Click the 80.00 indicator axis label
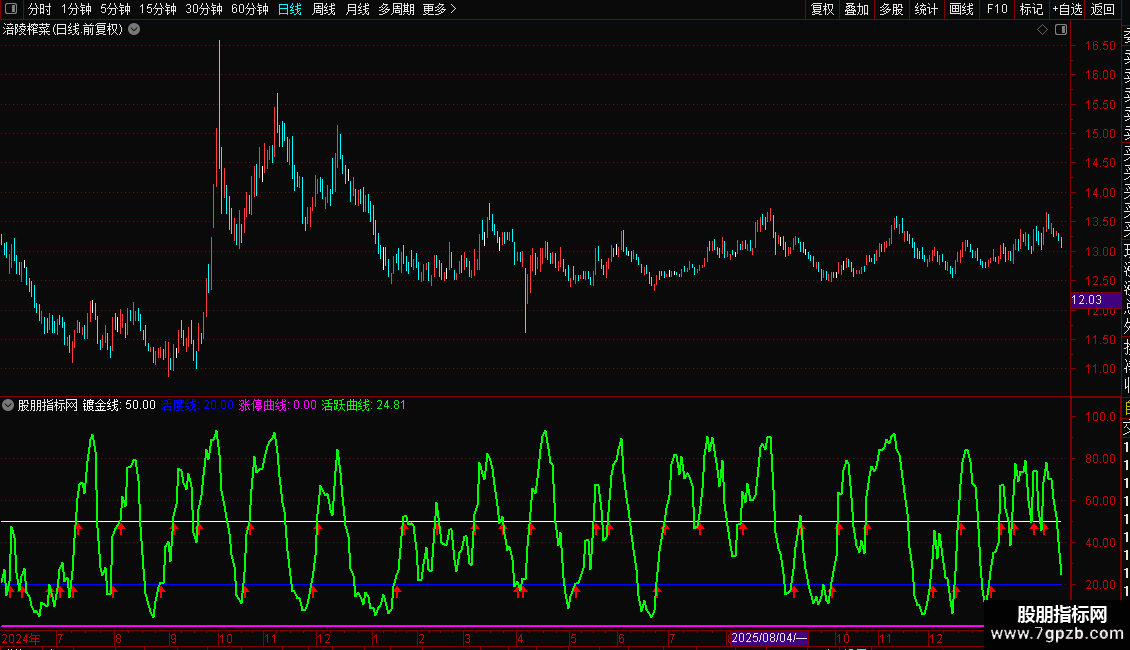Image resolution: width=1130 pixels, height=650 pixels. [1100, 458]
